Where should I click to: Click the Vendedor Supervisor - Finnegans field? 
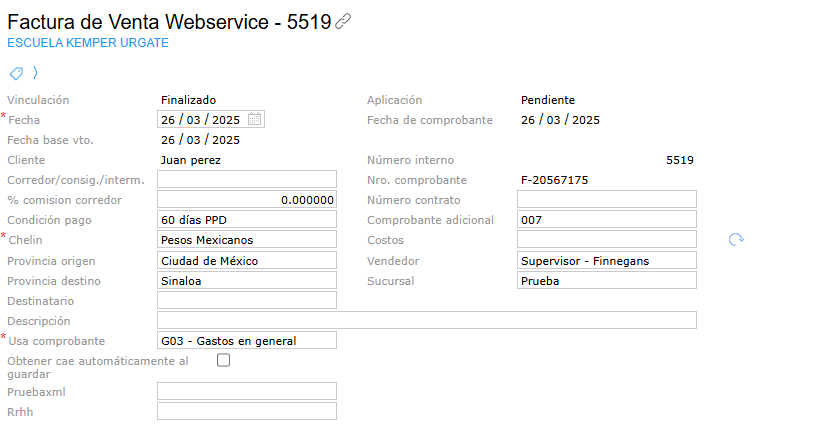coord(606,260)
